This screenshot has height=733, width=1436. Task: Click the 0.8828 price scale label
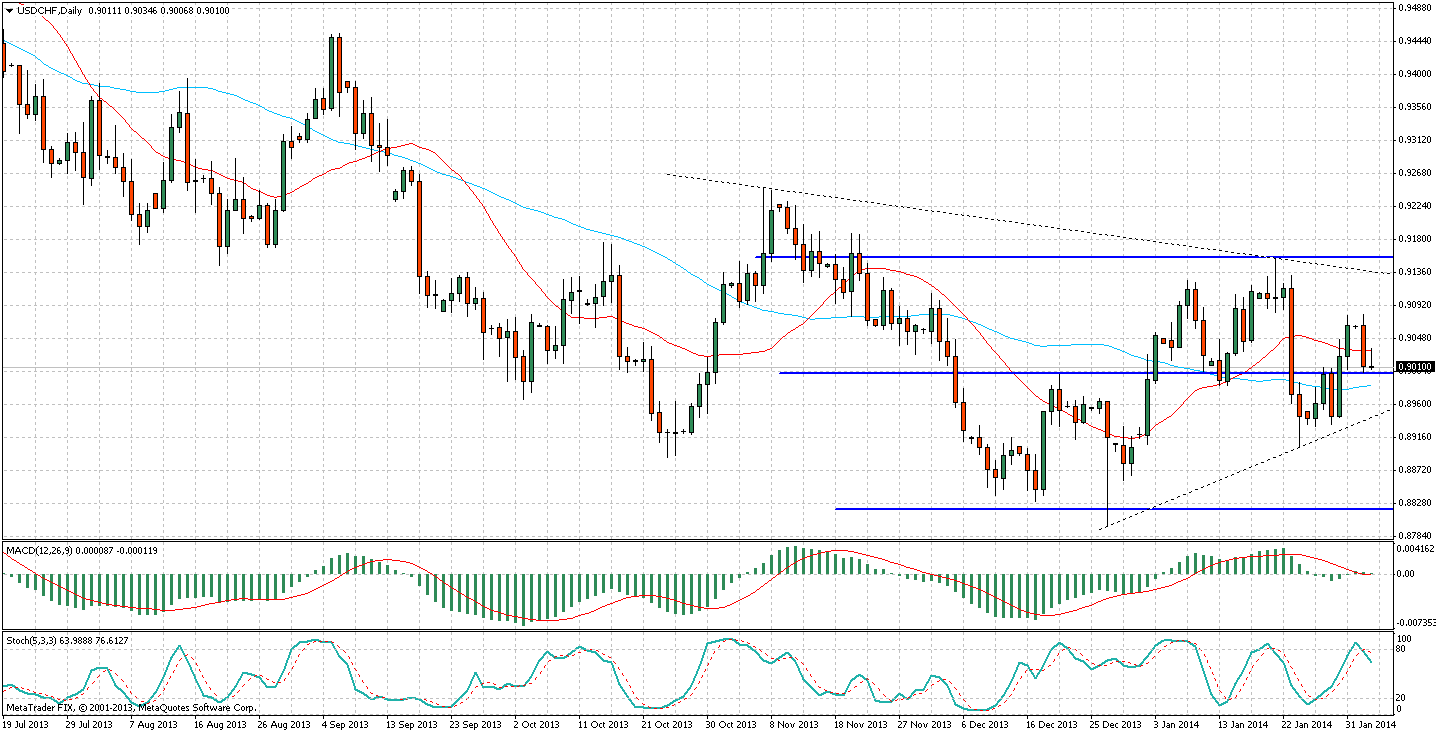[1413, 502]
